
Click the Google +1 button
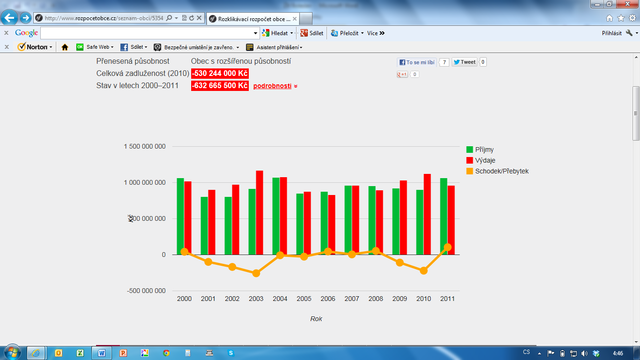(x=402, y=74)
